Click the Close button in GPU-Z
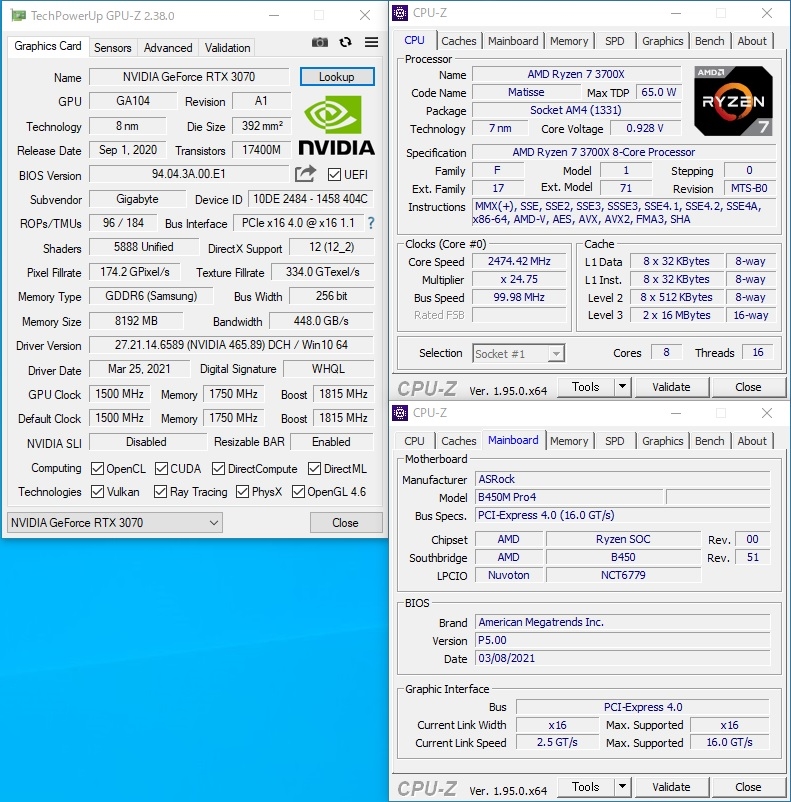This screenshot has width=791, height=802. click(x=345, y=523)
